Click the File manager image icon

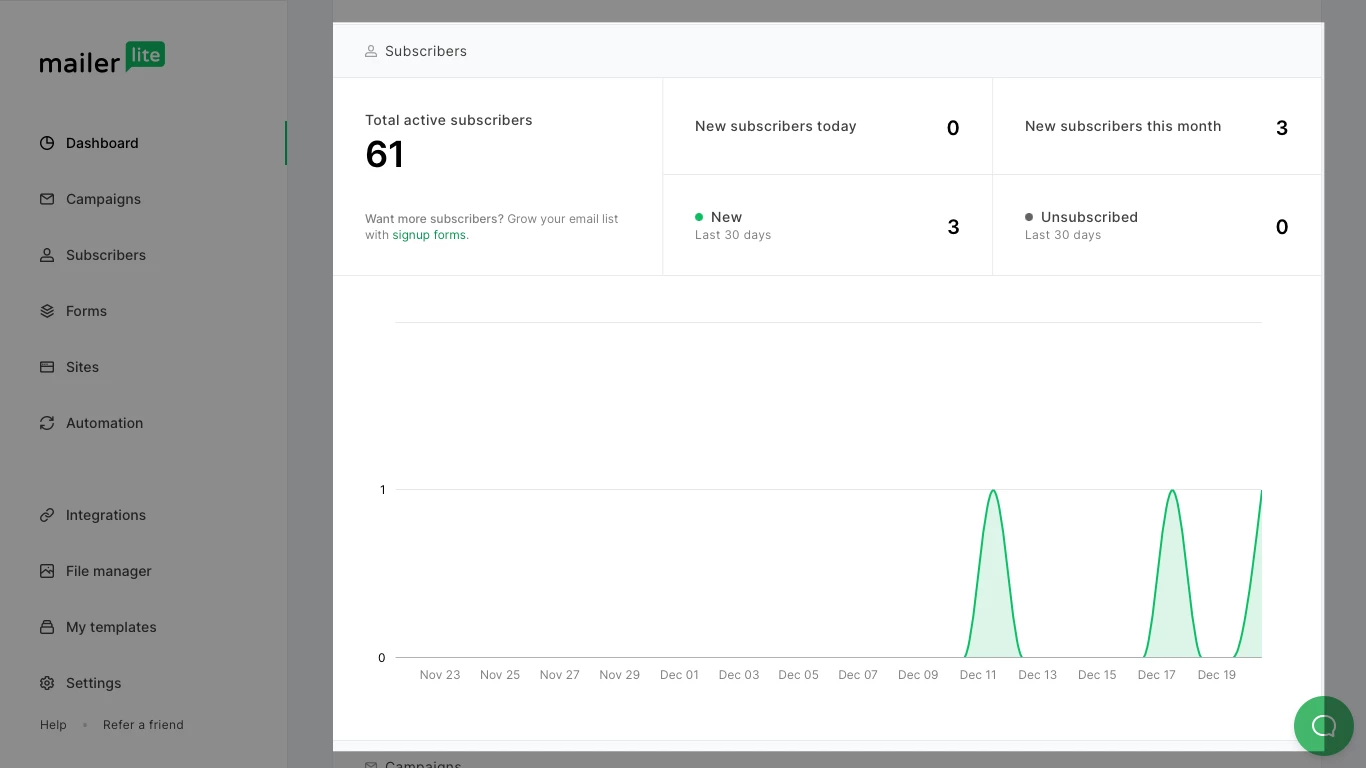(47, 571)
